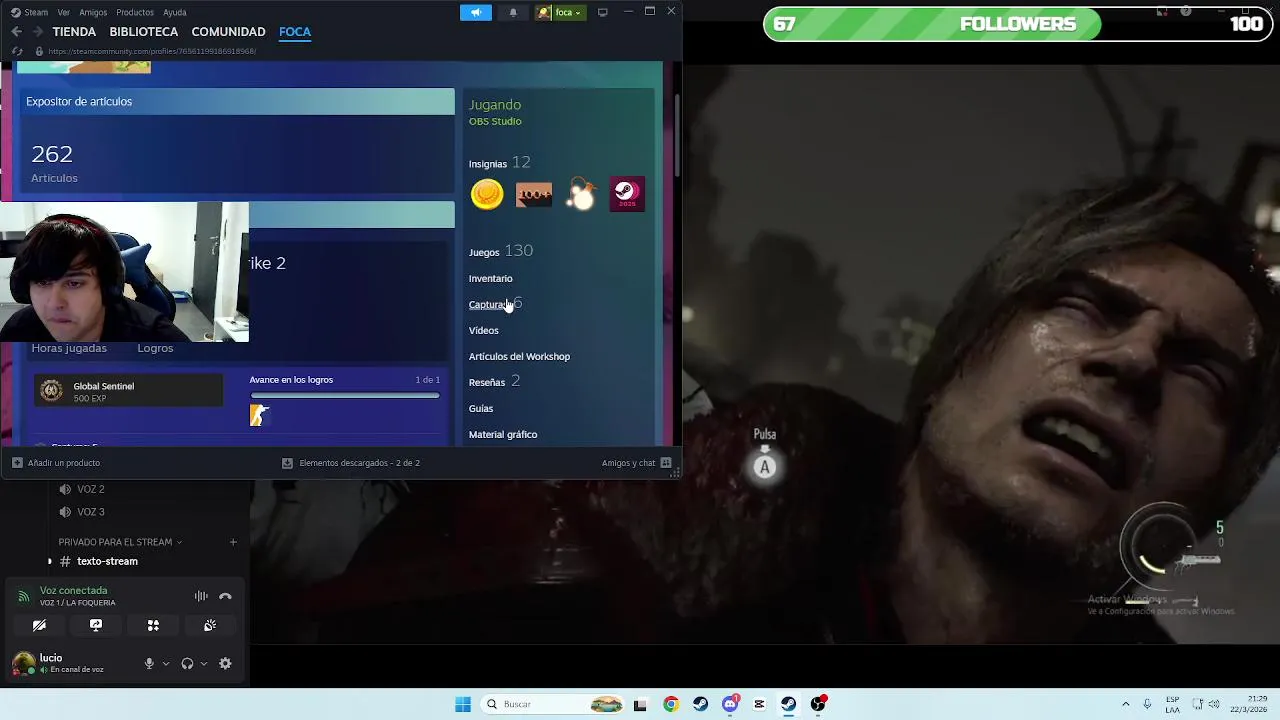This screenshot has height=720, width=1280.
Task: Go to BIBLIOTECA tab
Action: (x=144, y=32)
